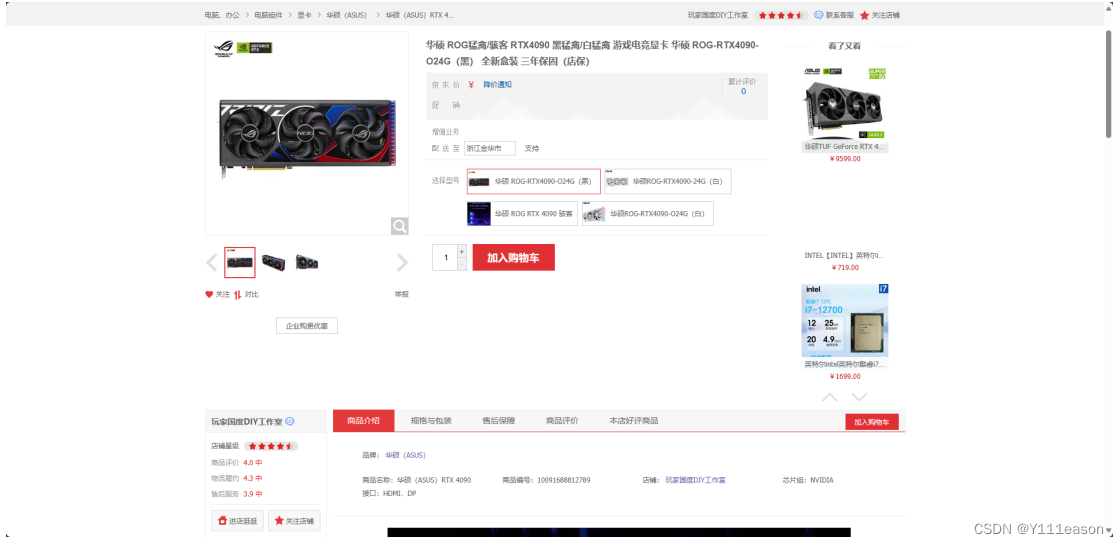The image size is (1119, 544).
Task: Click small 加入购物车 button in tab bar
Action: click(872, 422)
